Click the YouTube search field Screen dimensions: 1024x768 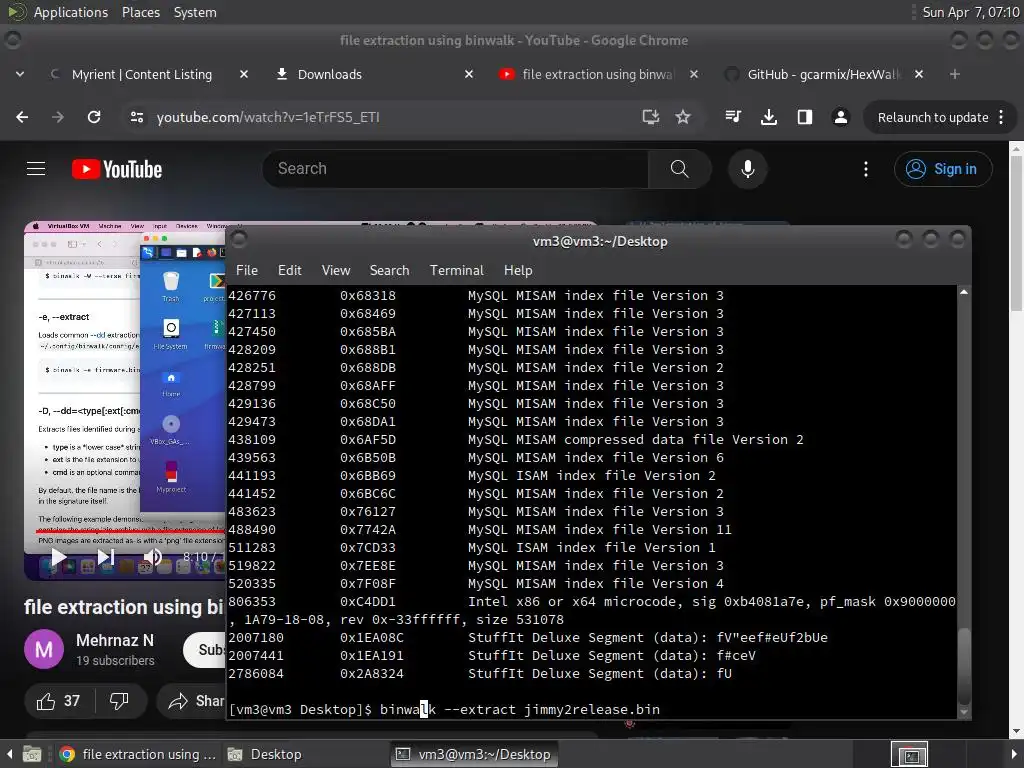(455, 169)
